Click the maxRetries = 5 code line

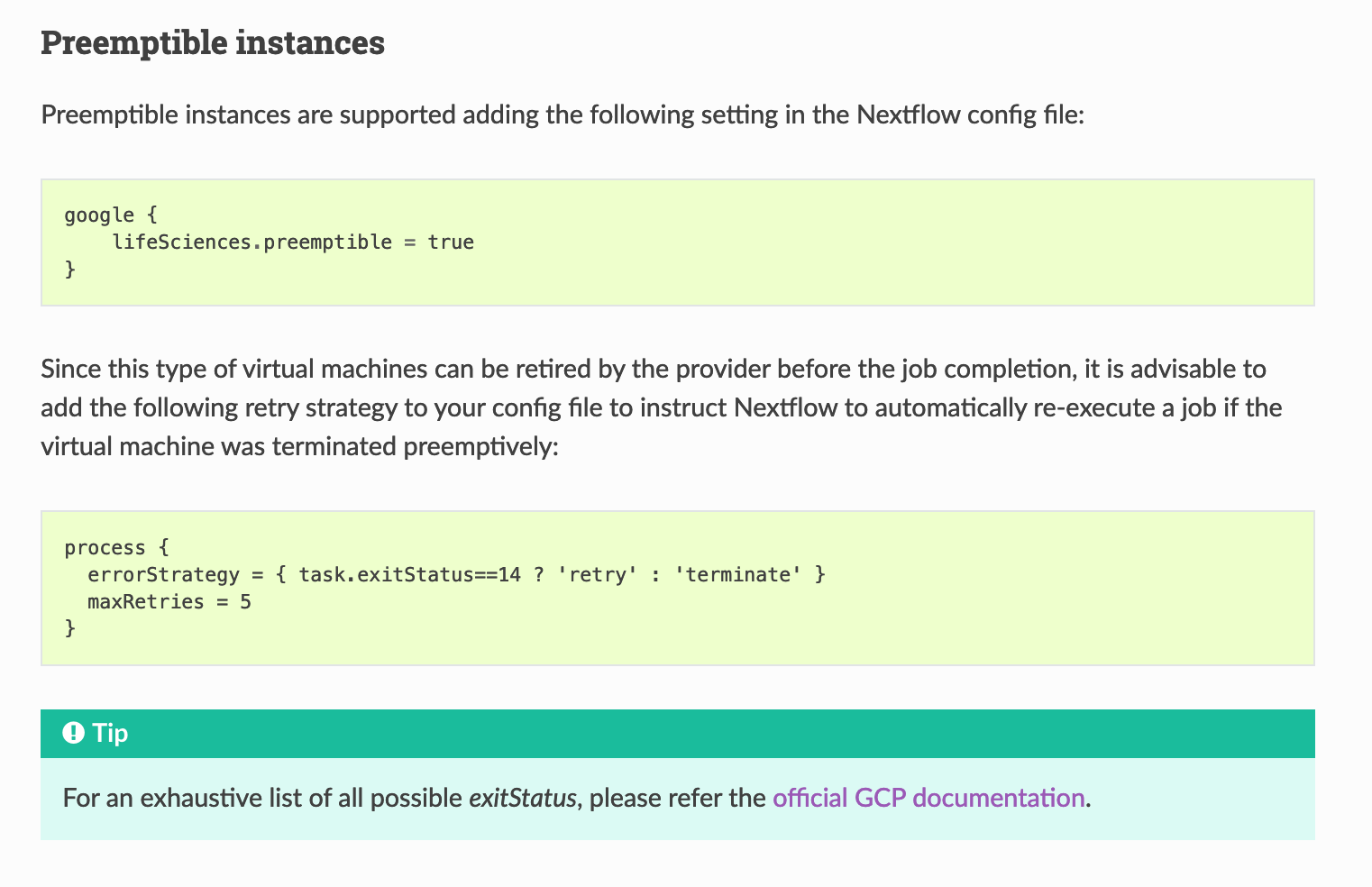[x=169, y=601]
